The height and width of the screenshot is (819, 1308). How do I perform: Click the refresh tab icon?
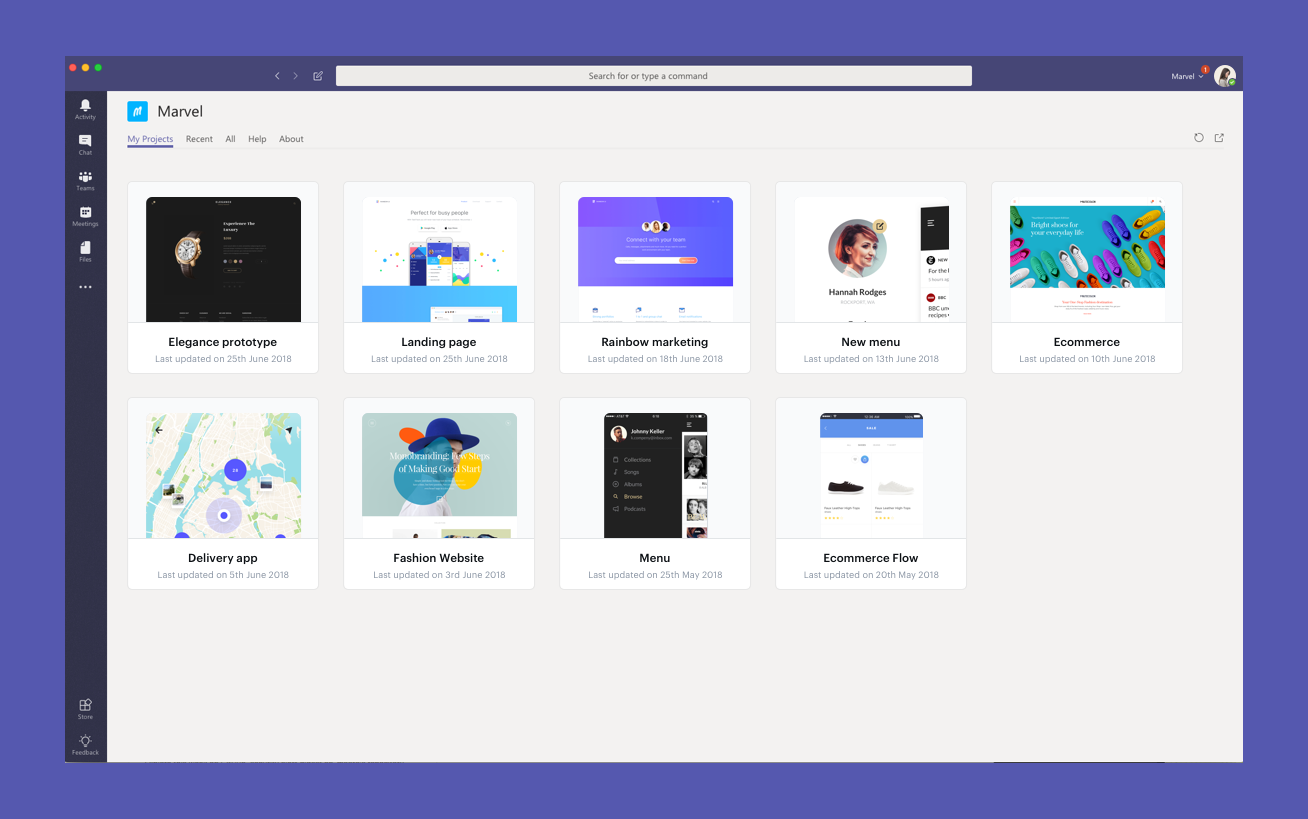coord(1199,138)
